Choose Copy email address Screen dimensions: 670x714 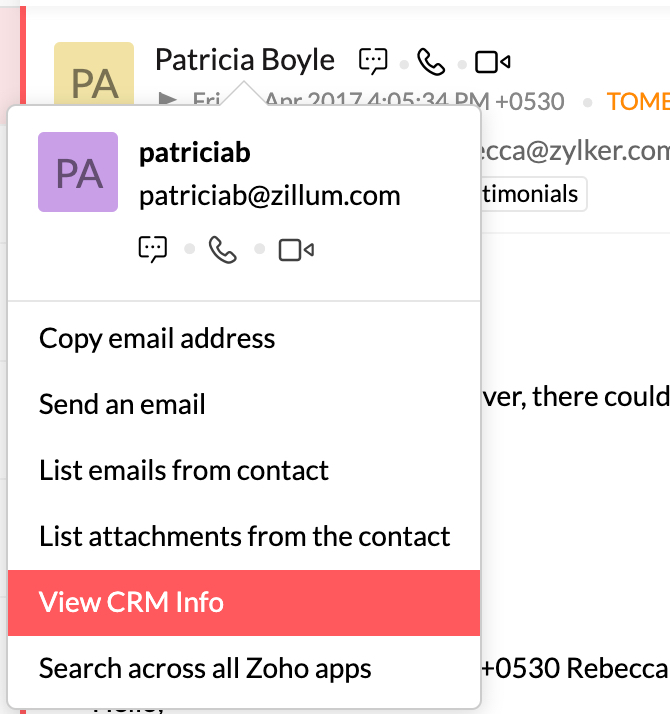point(157,338)
